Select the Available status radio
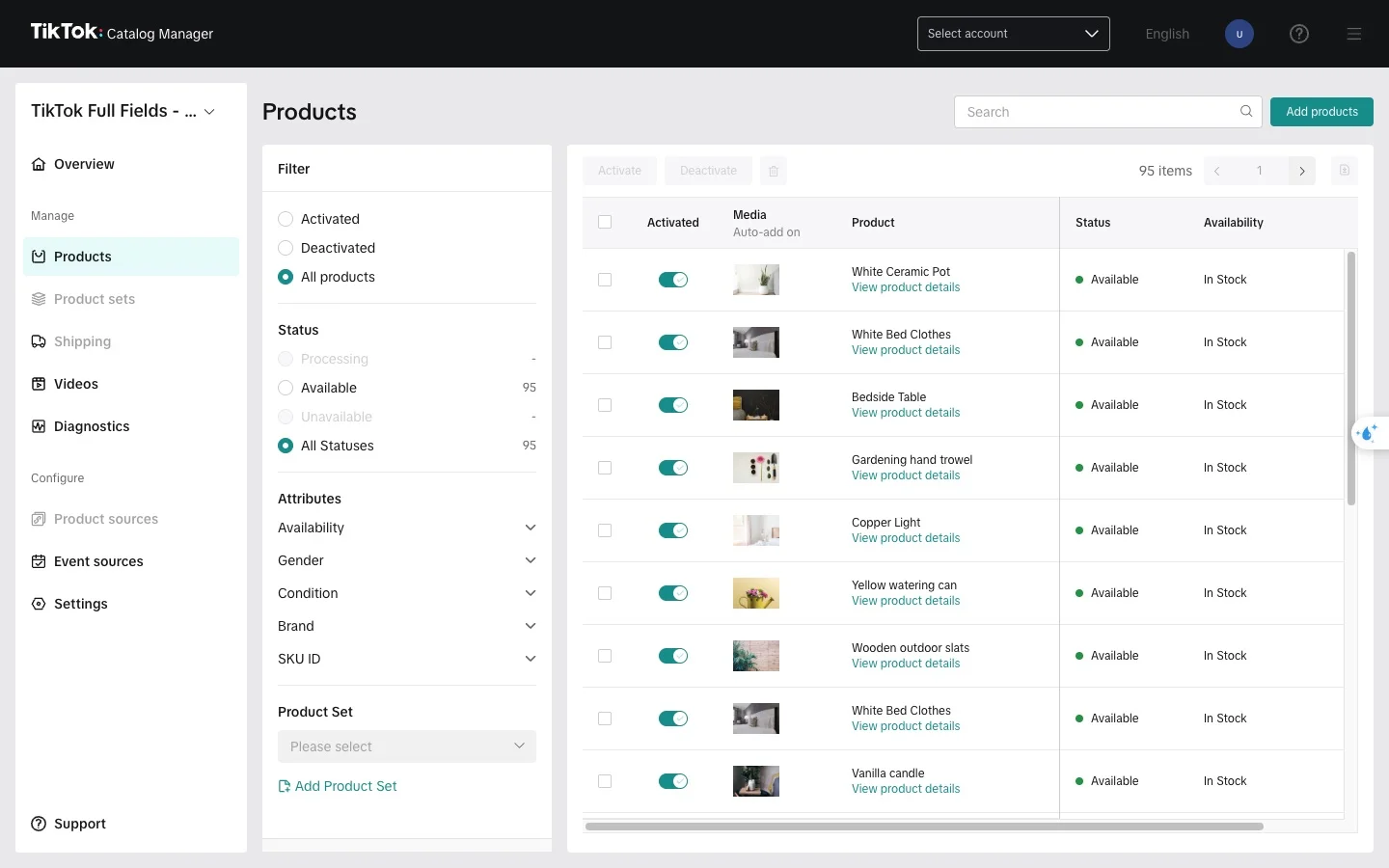This screenshot has width=1389, height=868. tap(286, 388)
